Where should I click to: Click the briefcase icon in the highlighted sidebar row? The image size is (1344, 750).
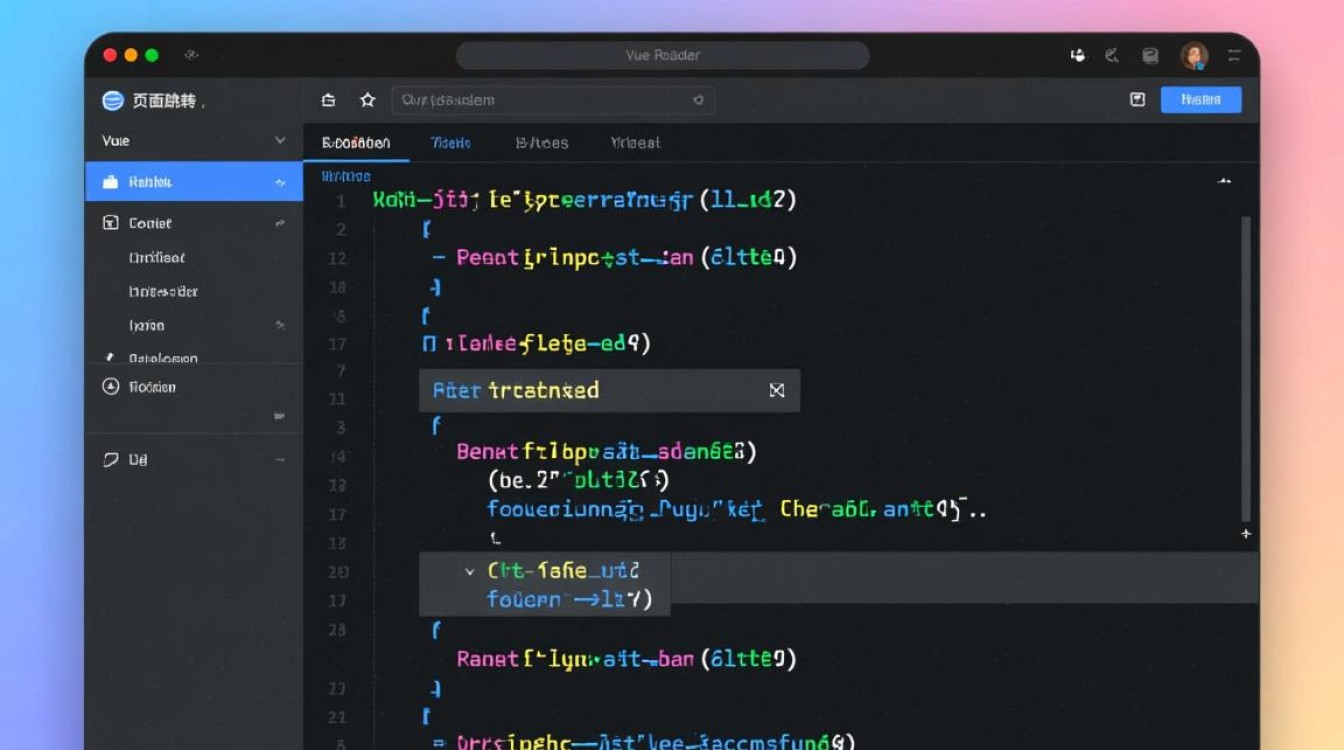coord(111,182)
